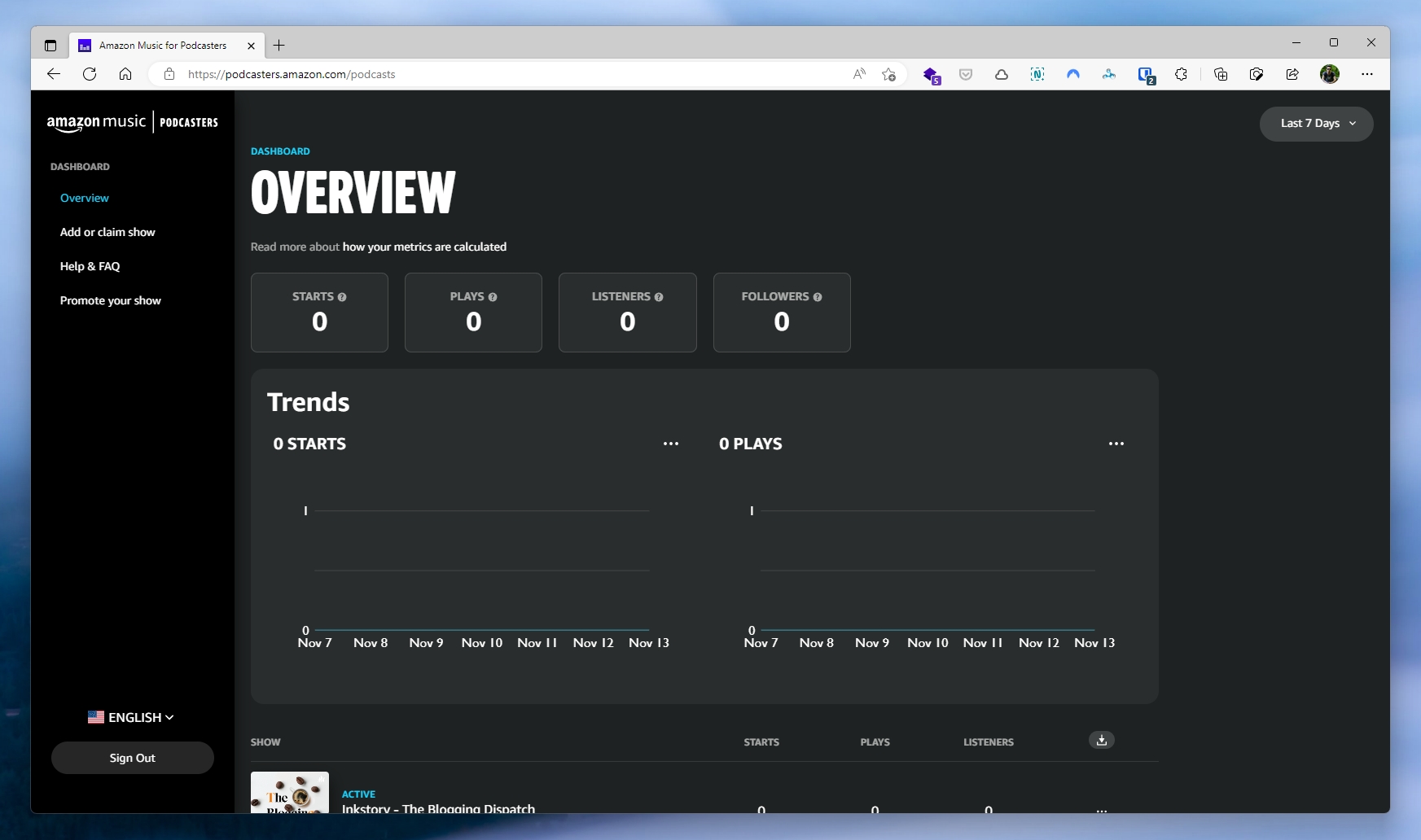Open the FOLLOWERS metric help icon
The width and height of the screenshot is (1421, 840).
coord(818,297)
